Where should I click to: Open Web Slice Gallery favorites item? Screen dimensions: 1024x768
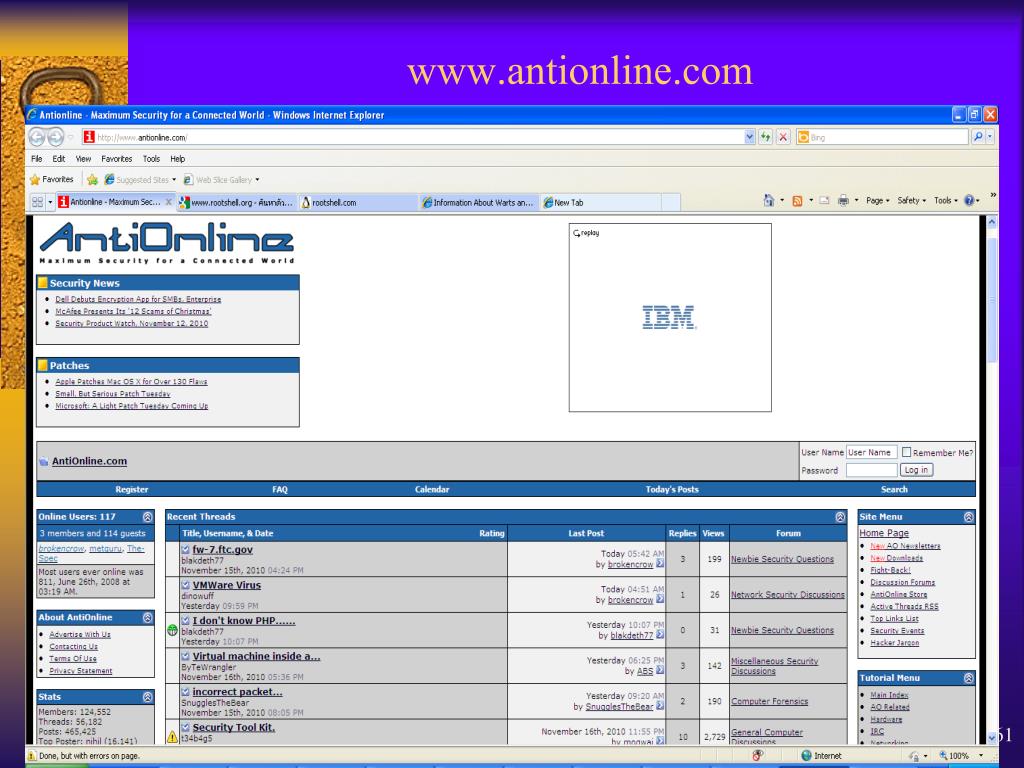coord(221,180)
